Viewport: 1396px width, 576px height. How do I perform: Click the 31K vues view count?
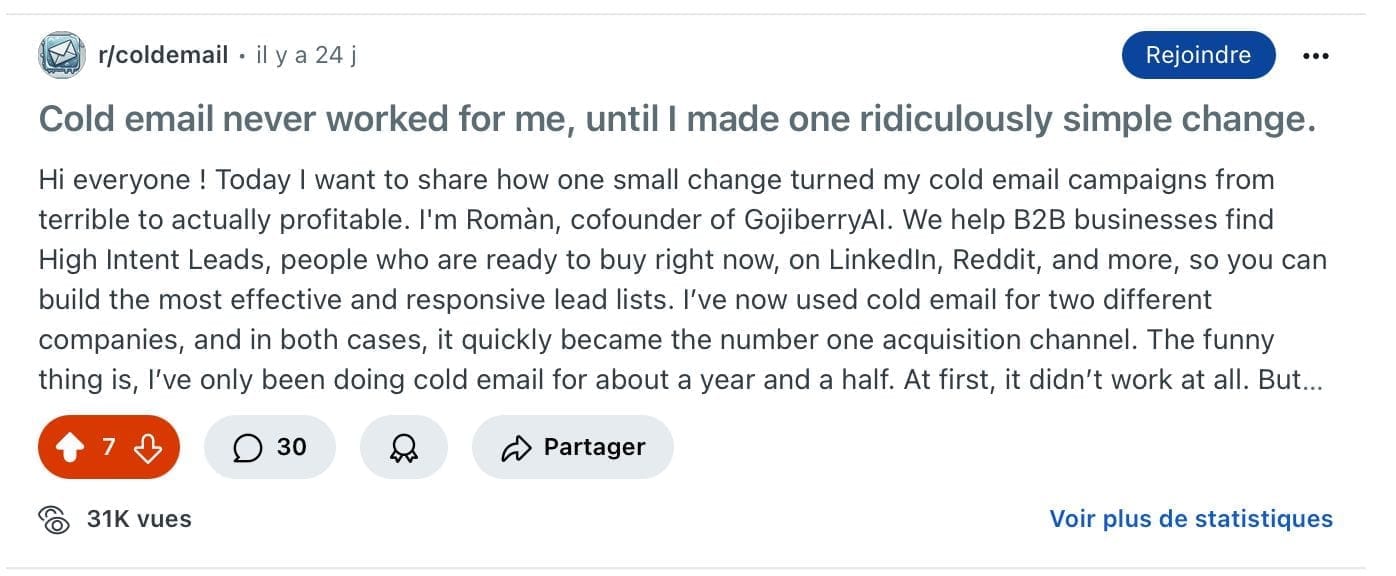click(139, 519)
